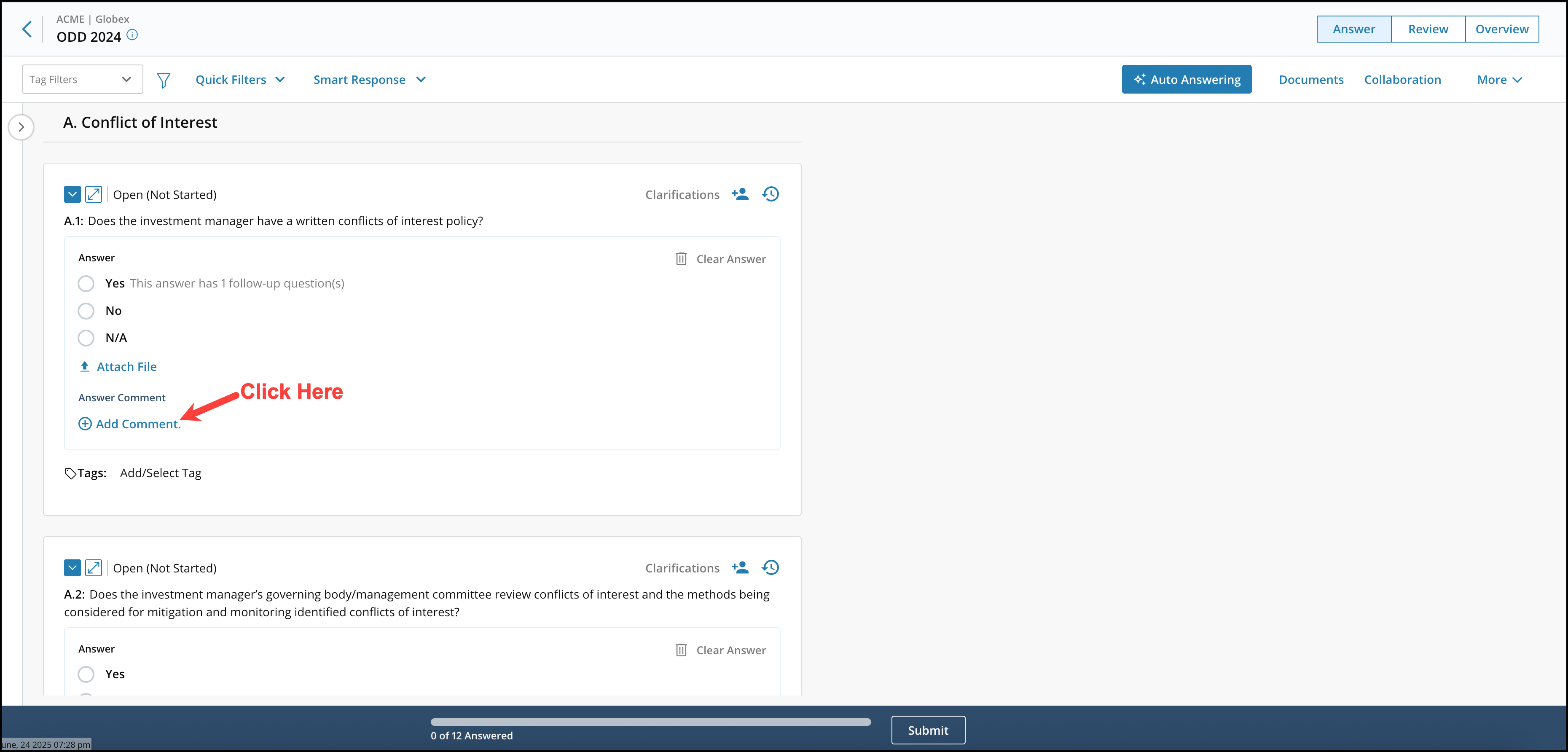Open the Collaboration section
The height and width of the screenshot is (752, 1568).
tap(1402, 80)
